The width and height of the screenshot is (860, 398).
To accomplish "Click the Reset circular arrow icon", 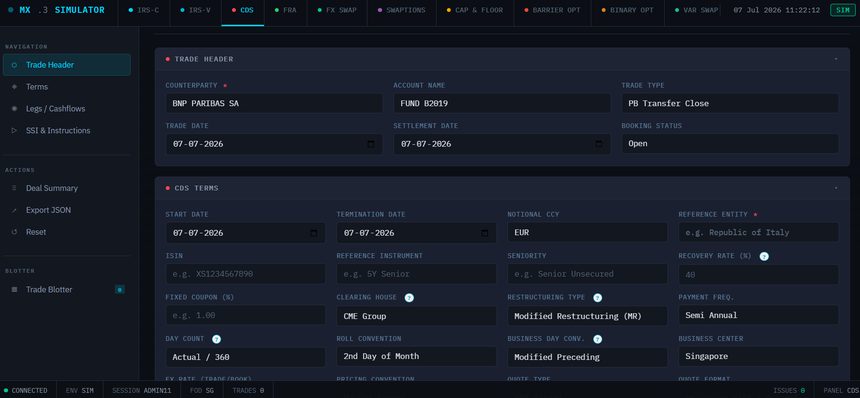I will click(14, 232).
